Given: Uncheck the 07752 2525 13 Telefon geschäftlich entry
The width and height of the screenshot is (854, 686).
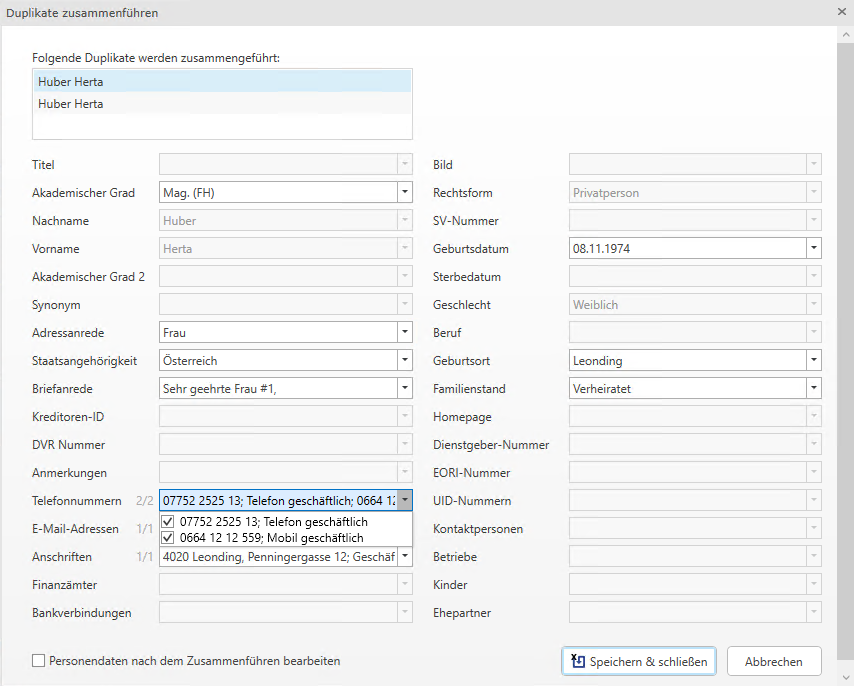Looking at the screenshot, I should (x=168, y=522).
